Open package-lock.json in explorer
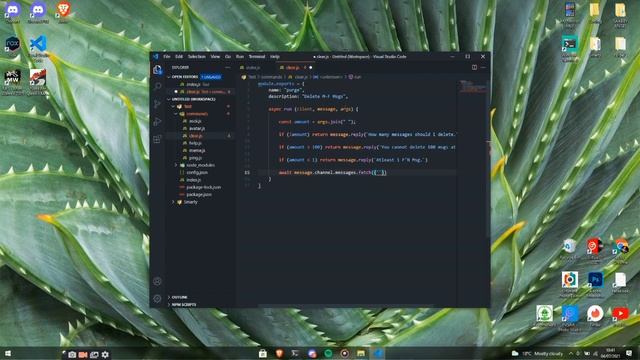The height and width of the screenshot is (360, 640). point(203,187)
